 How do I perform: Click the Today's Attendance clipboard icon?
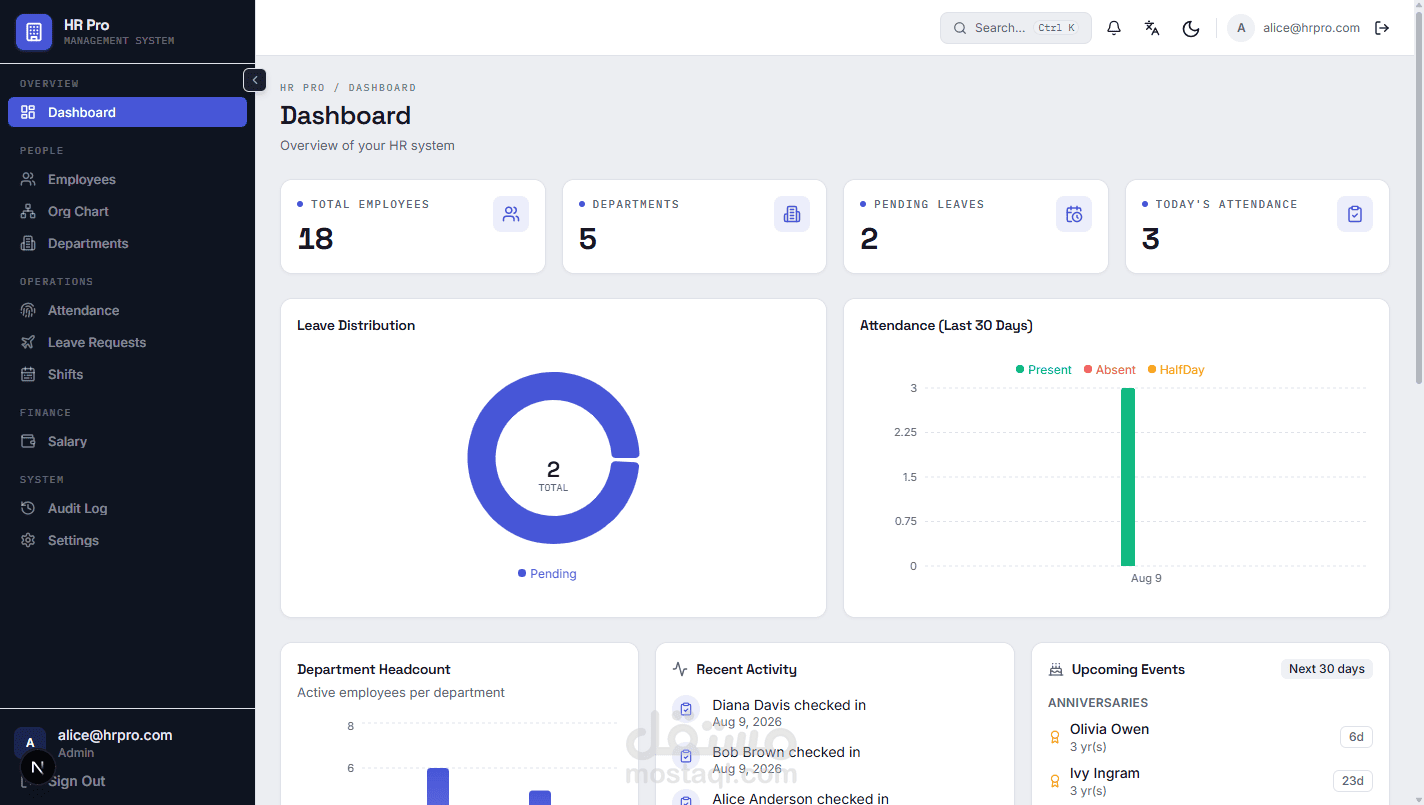[x=1355, y=214]
